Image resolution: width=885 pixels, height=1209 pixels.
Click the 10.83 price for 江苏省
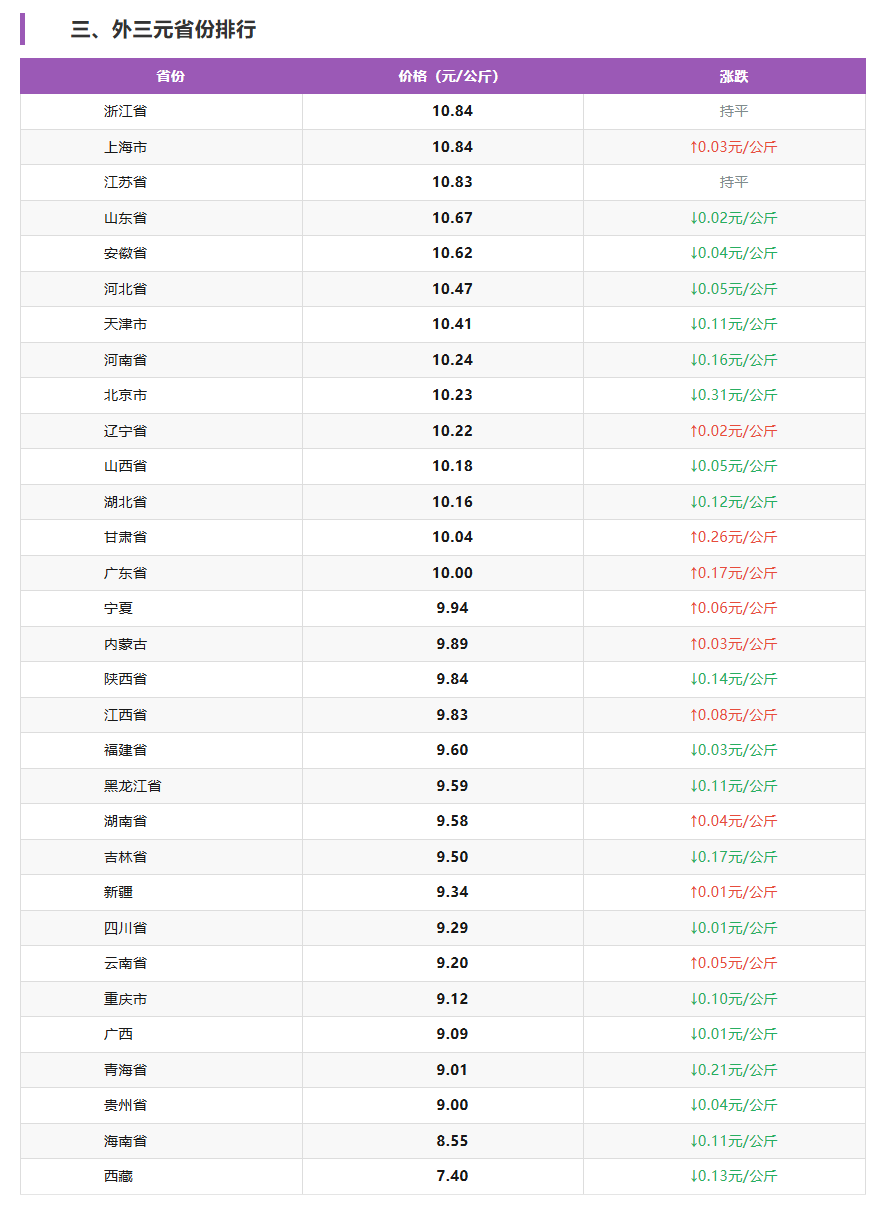pyautogui.click(x=452, y=182)
